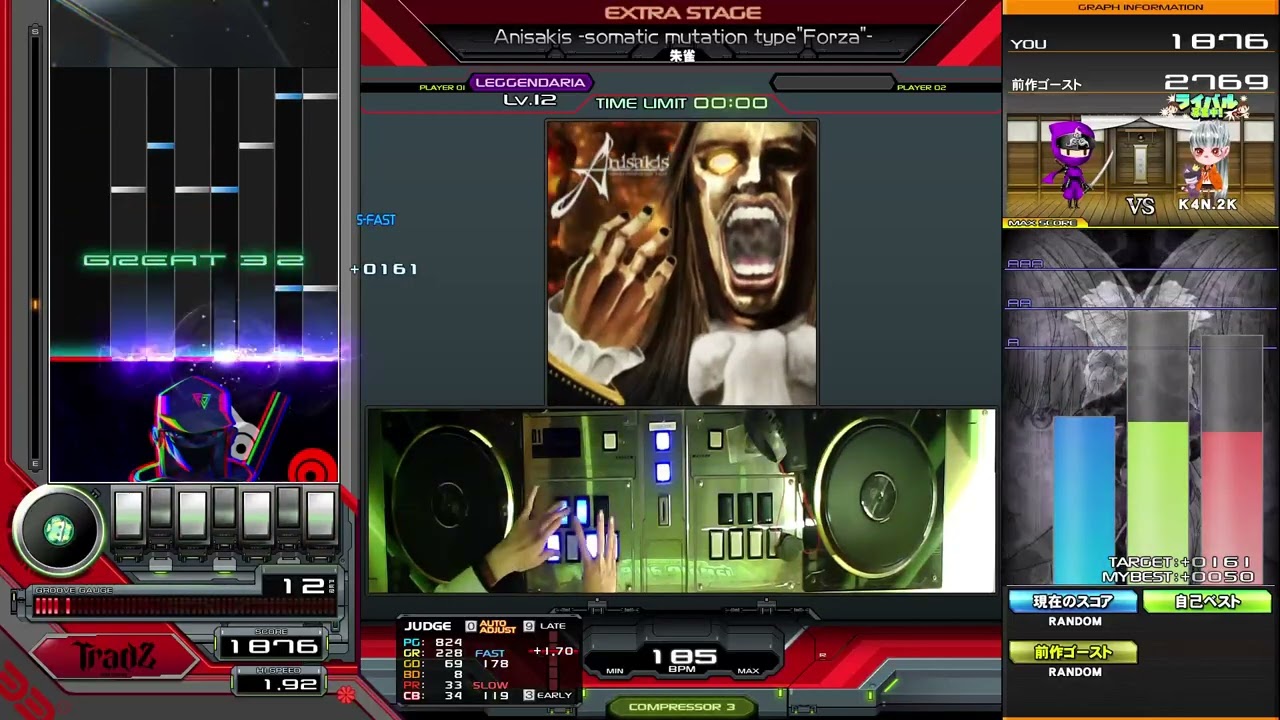This screenshot has width=1280, height=720.
Task: Click the blue current score bar
Action: click(1084, 499)
